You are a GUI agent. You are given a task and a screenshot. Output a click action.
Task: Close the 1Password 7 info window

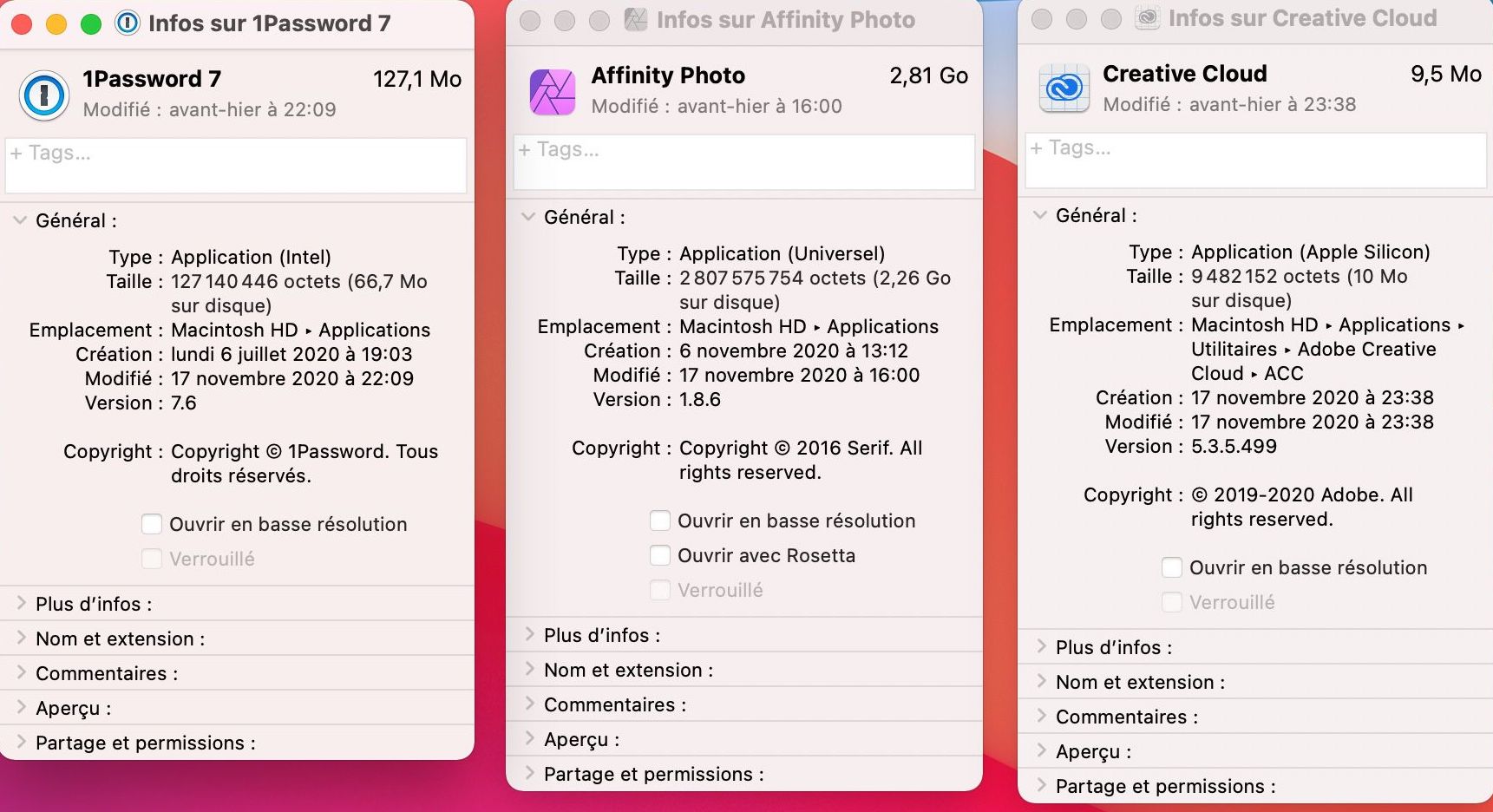[x=22, y=24]
